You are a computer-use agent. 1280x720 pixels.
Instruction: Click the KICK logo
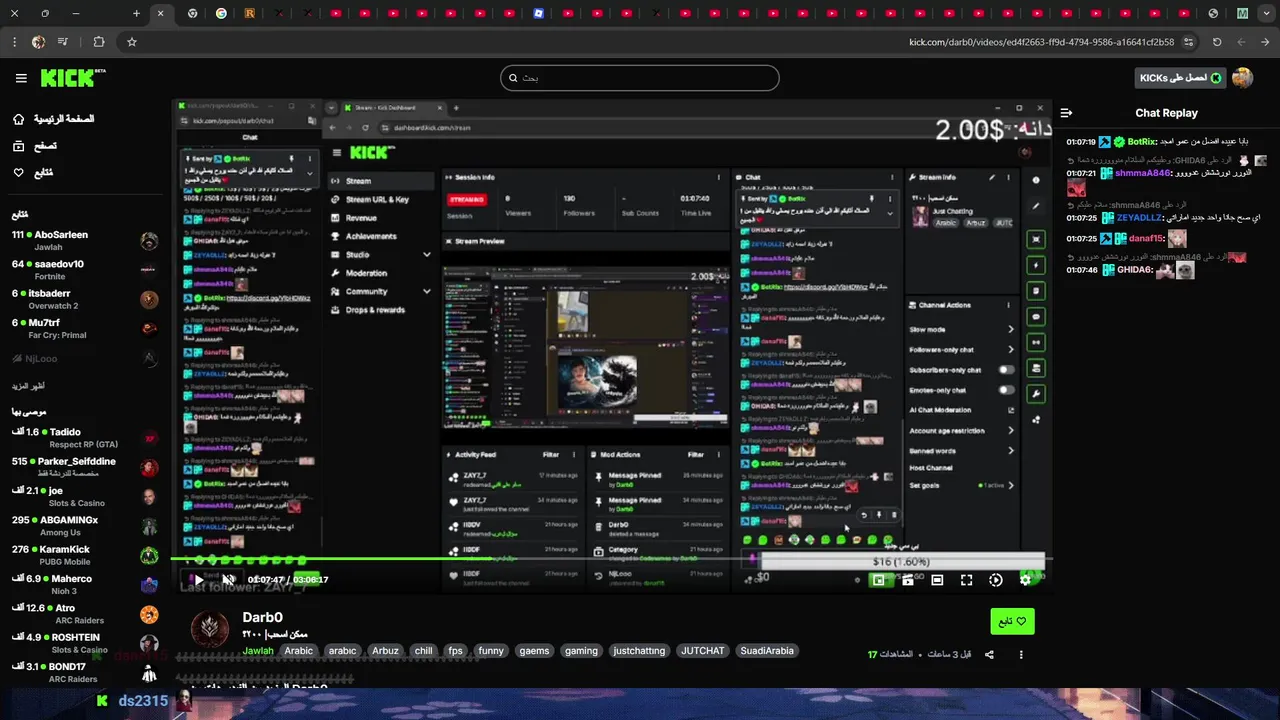pyautogui.click(x=73, y=78)
